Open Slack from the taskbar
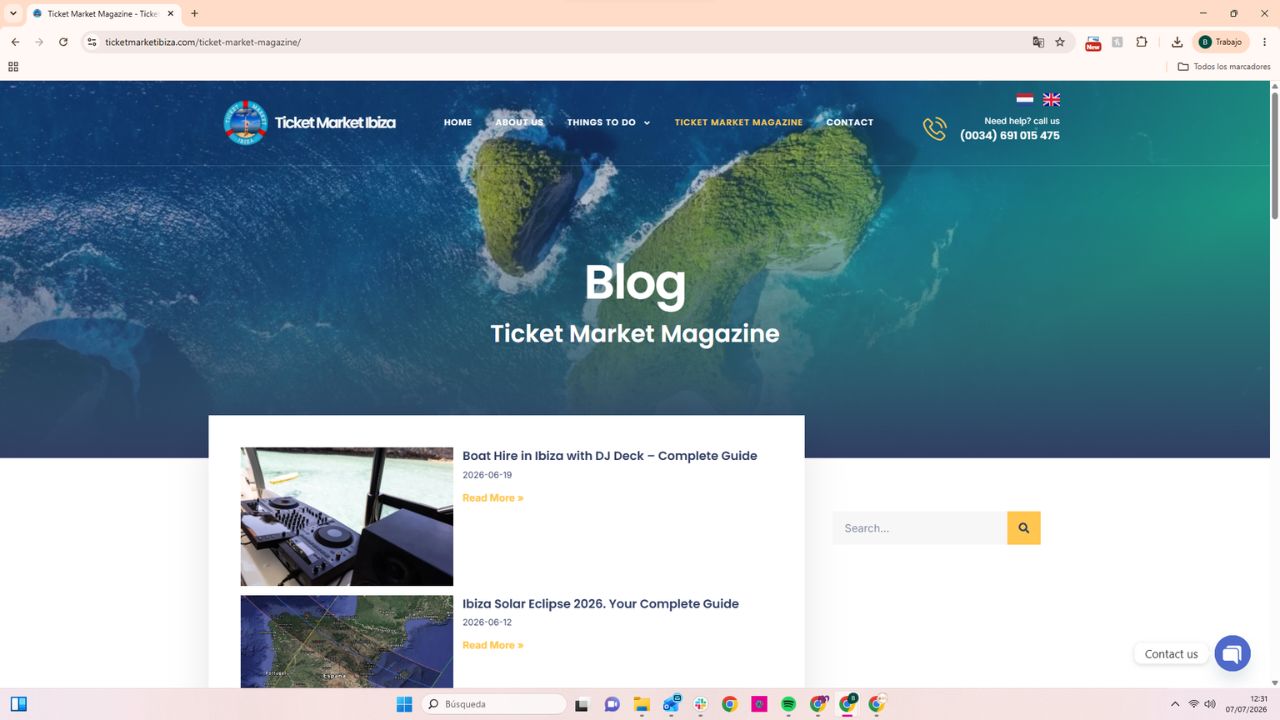This screenshot has height=720, width=1280. pos(700,704)
